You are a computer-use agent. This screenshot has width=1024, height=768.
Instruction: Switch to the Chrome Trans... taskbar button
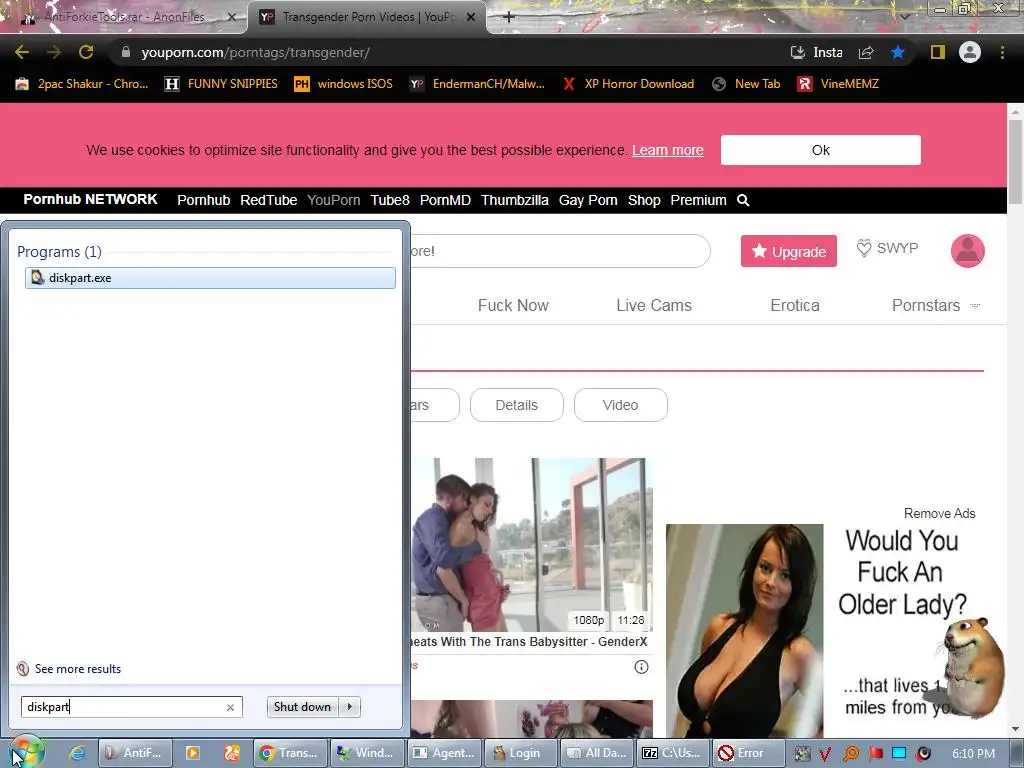290,753
